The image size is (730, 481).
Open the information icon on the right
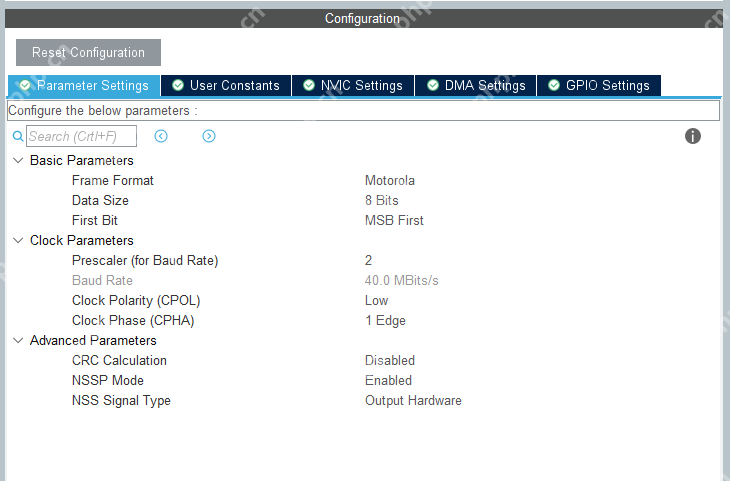coord(693,136)
